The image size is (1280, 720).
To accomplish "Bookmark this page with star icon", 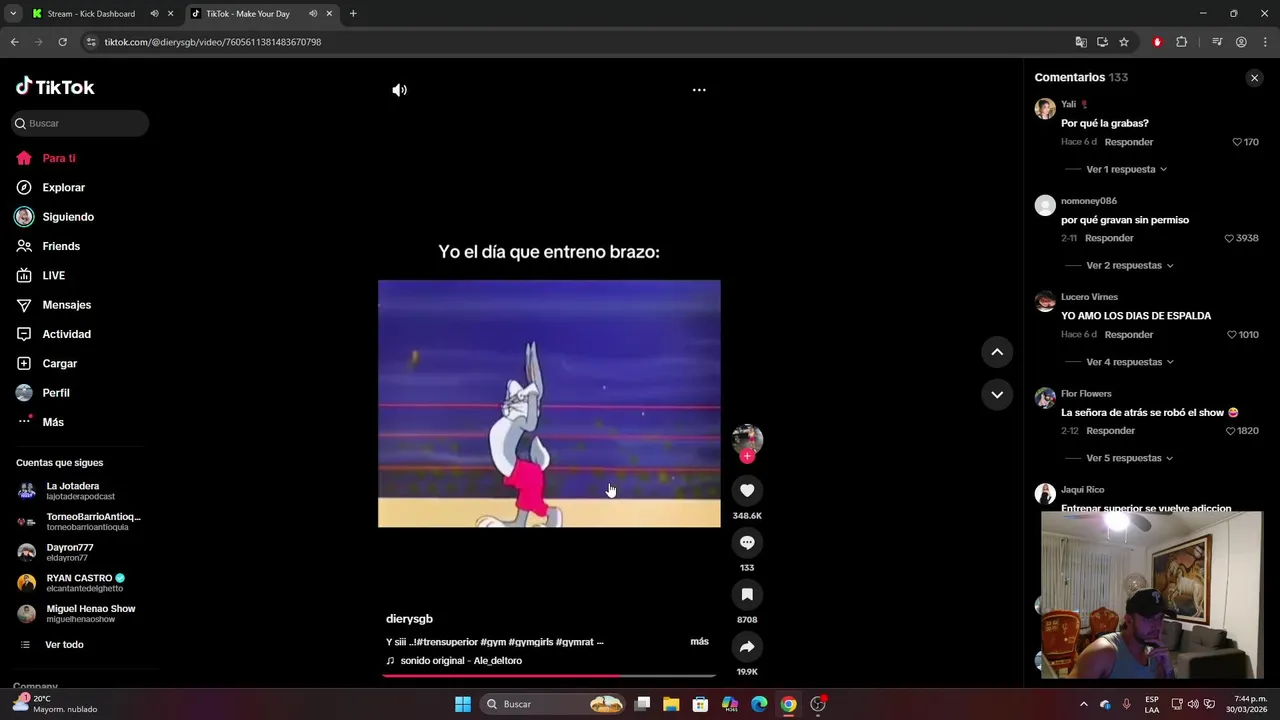I will [x=1124, y=42].
